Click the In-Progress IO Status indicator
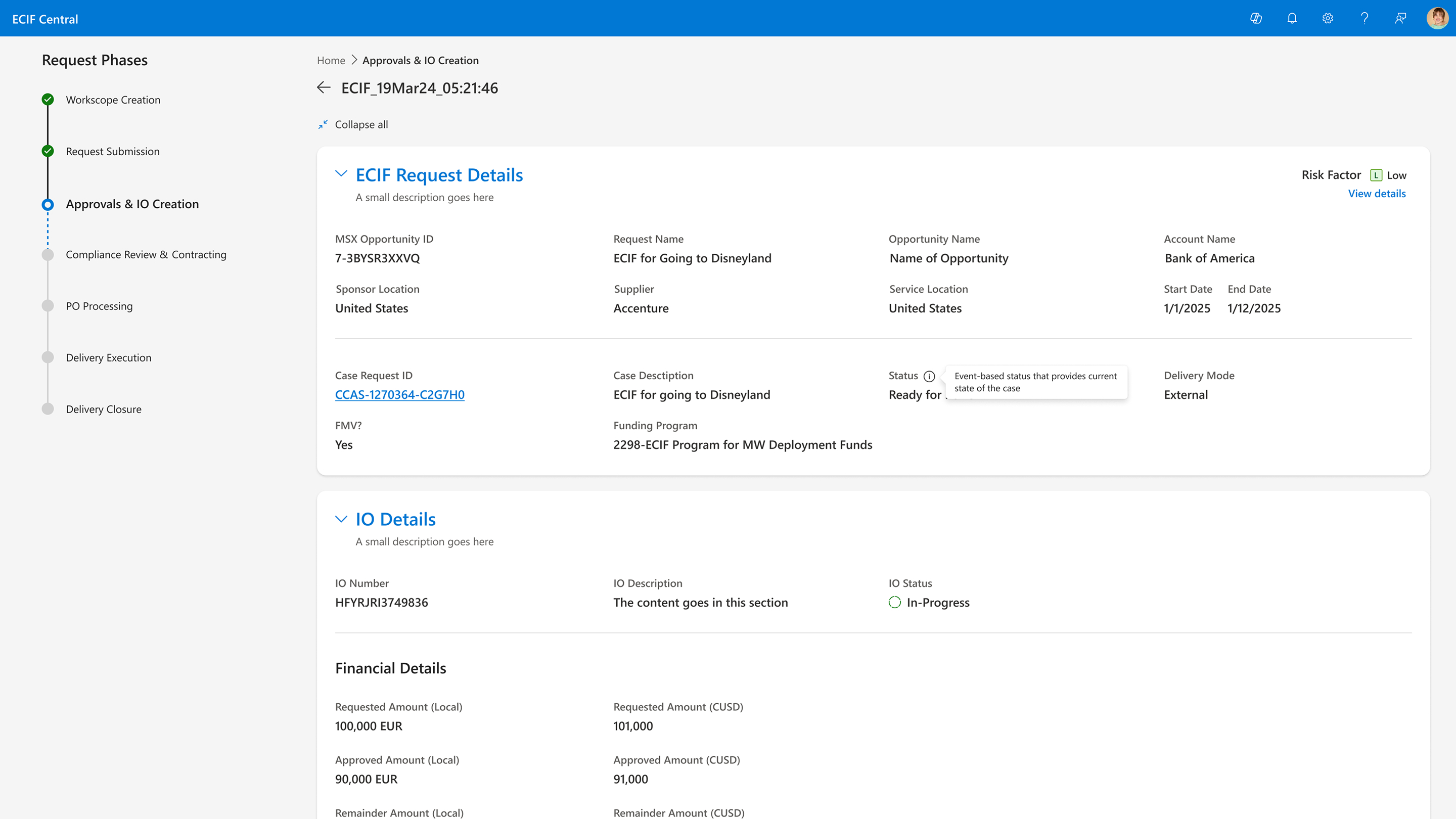The width and height of the screenshot is (1456, 819). coord(895,603)
